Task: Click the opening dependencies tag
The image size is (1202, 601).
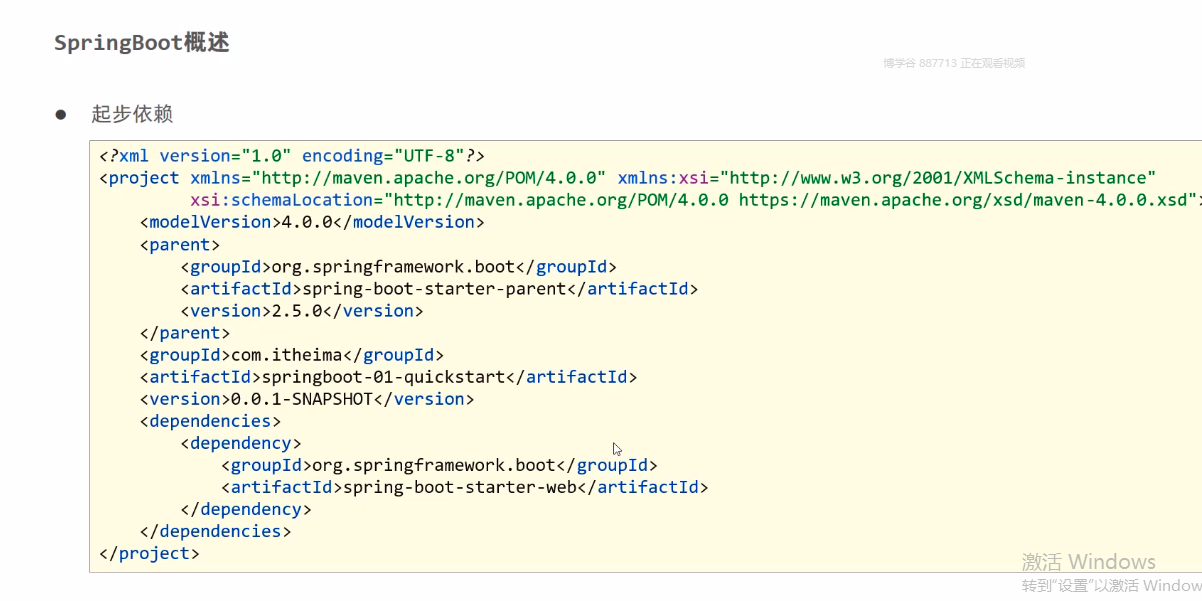Action: pyautogui.click(x=210, y=421)
